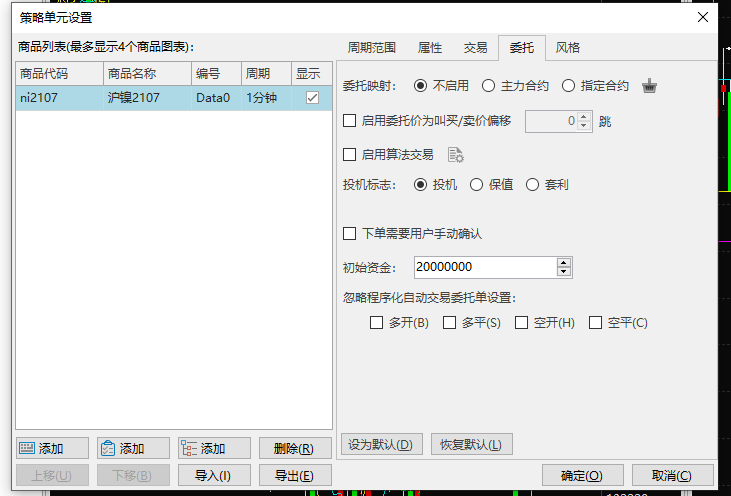Select the 主力合约 radio option
731x496 pixels.
pyautogui.click(x=489, y=86)
